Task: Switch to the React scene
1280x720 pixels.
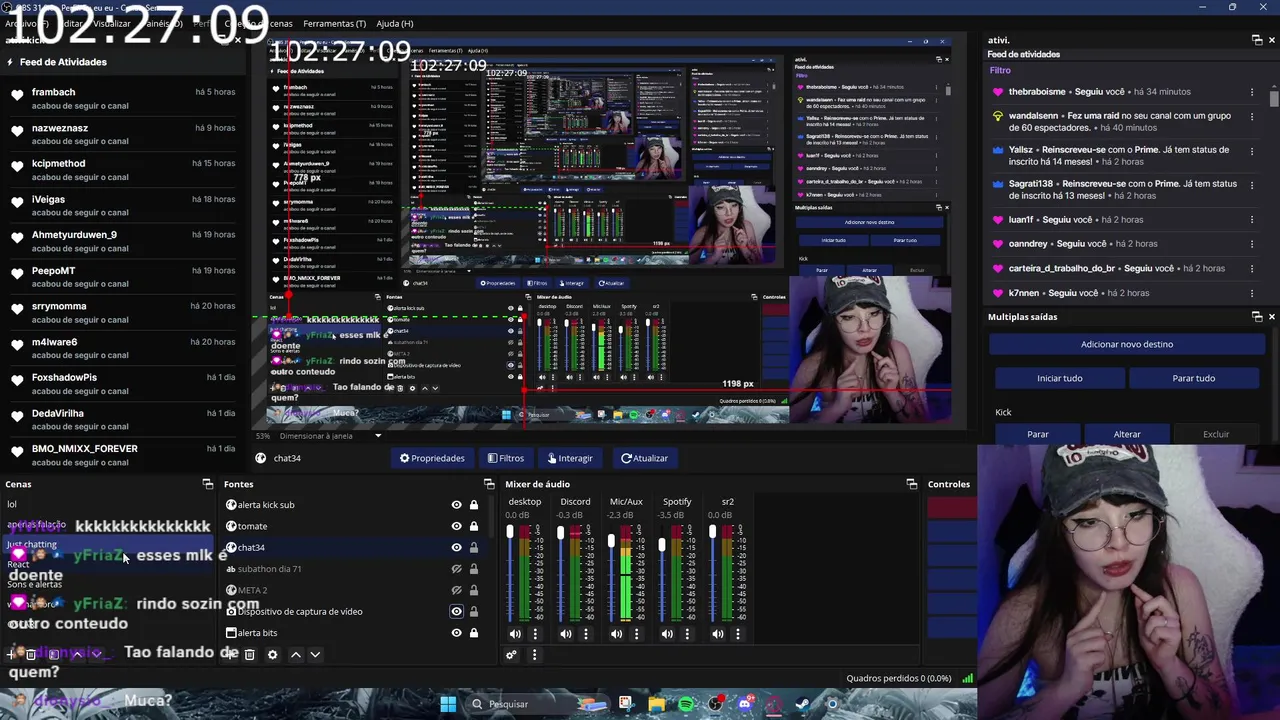Action: (18, 565)
